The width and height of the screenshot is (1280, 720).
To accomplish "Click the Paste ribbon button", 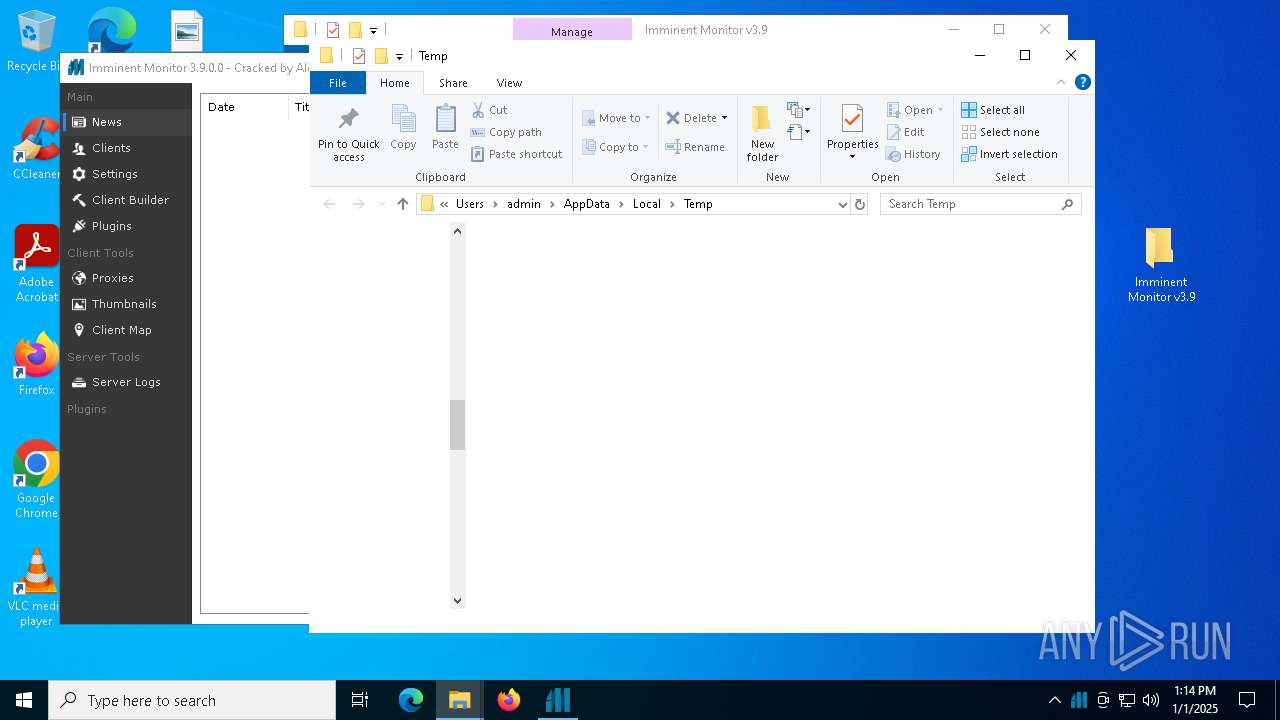I will click(x=445, y=127).
